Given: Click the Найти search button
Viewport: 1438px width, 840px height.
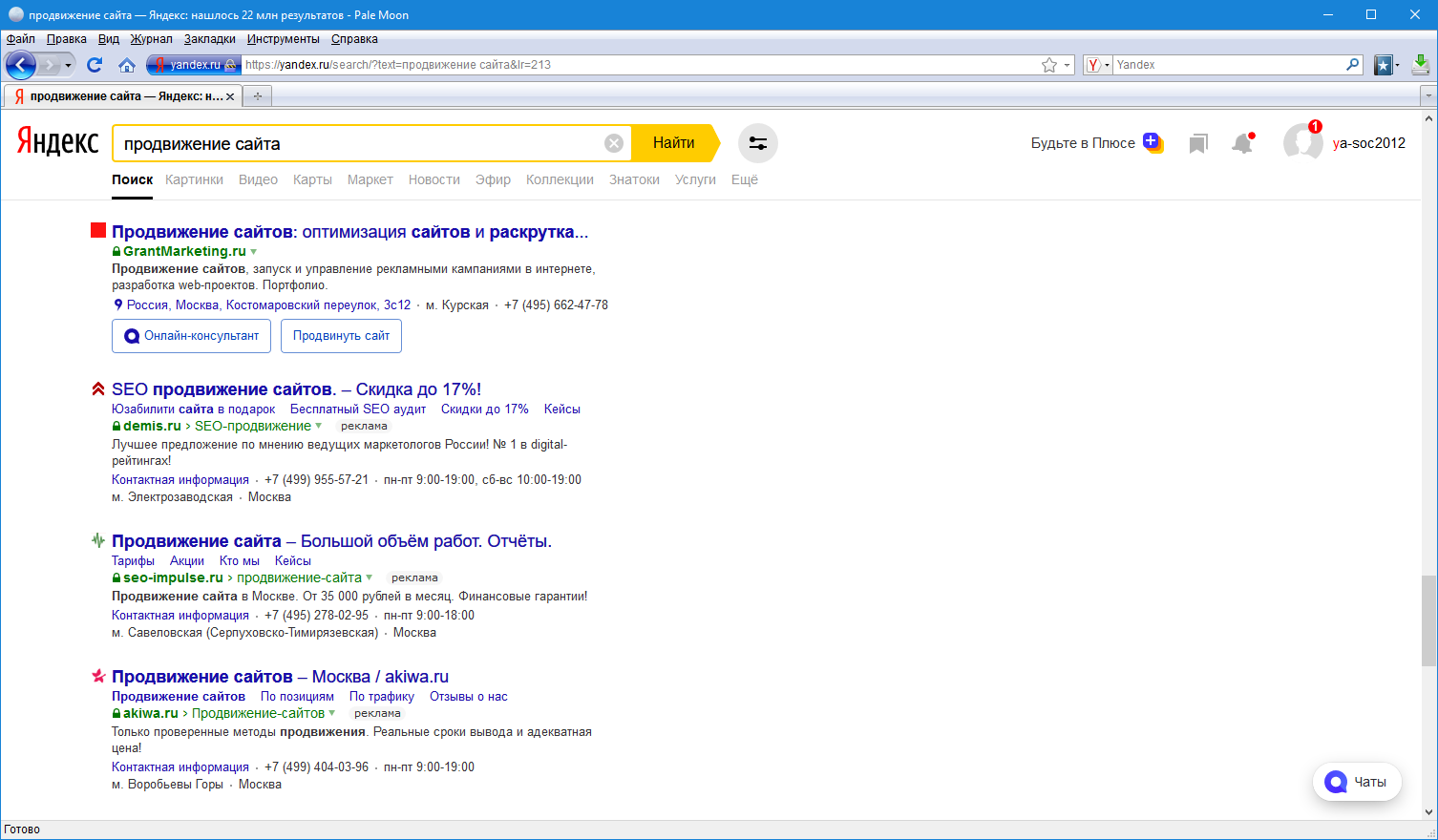Looking at the screenshot, I should point(674,143).
